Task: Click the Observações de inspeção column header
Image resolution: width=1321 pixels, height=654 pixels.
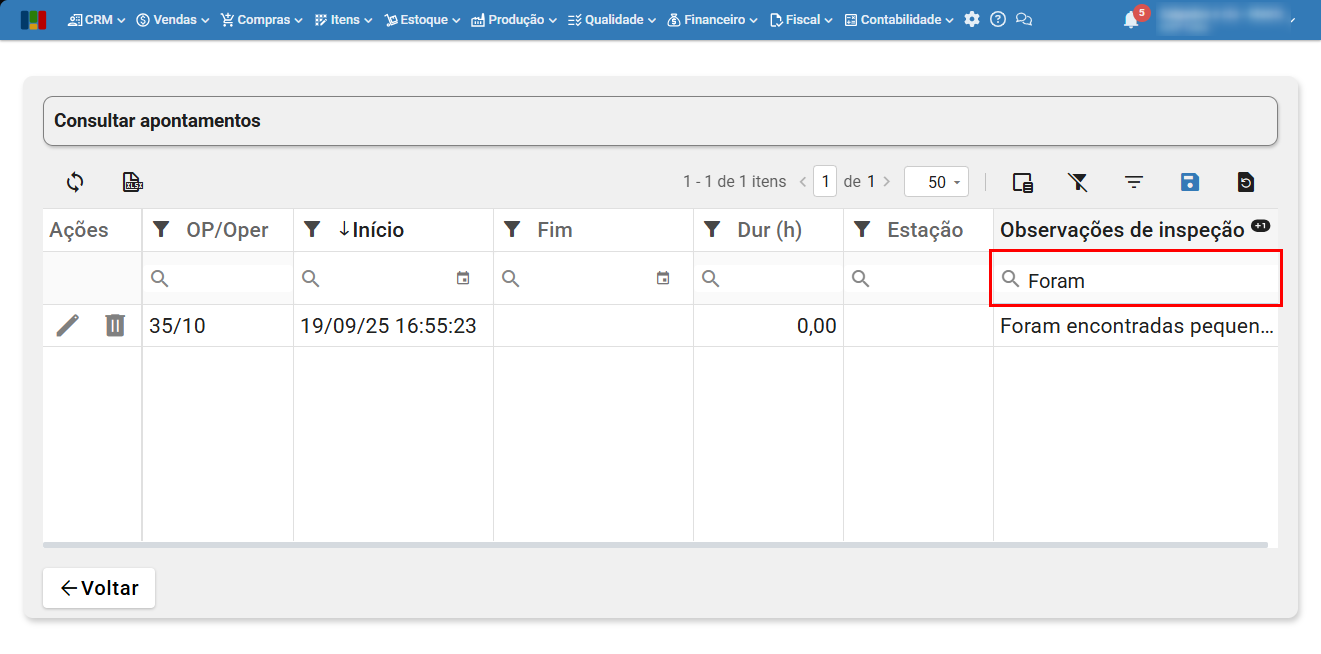Action: pyautogui.click(x=1122, y=230)
